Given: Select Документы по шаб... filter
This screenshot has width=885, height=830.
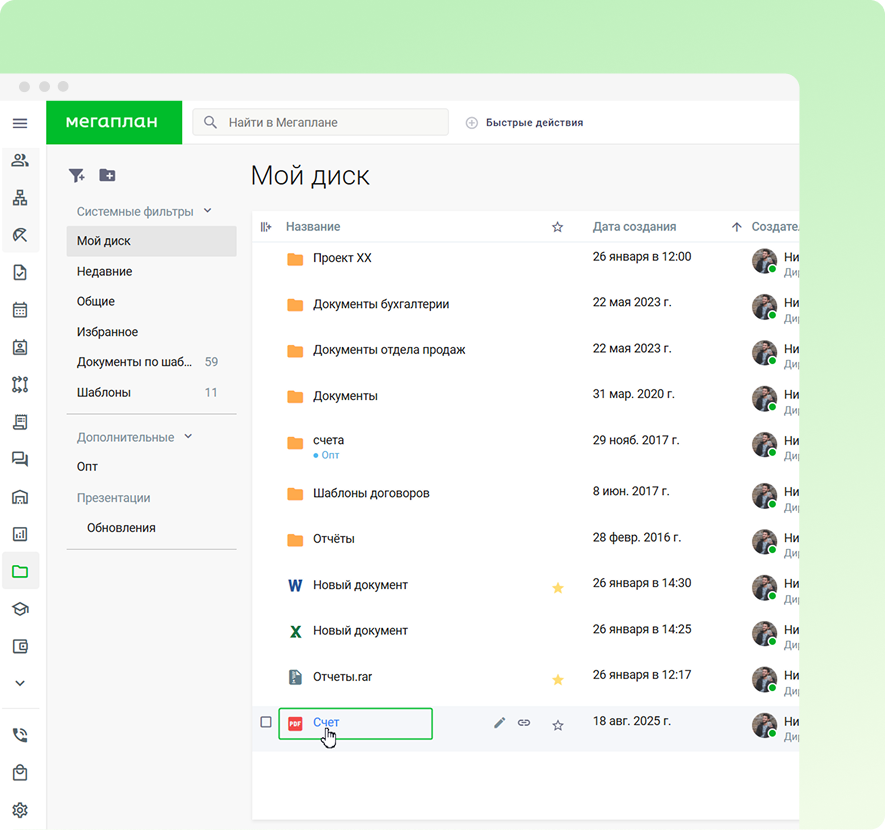Looking at the screenshot, I should pos(134,362).
